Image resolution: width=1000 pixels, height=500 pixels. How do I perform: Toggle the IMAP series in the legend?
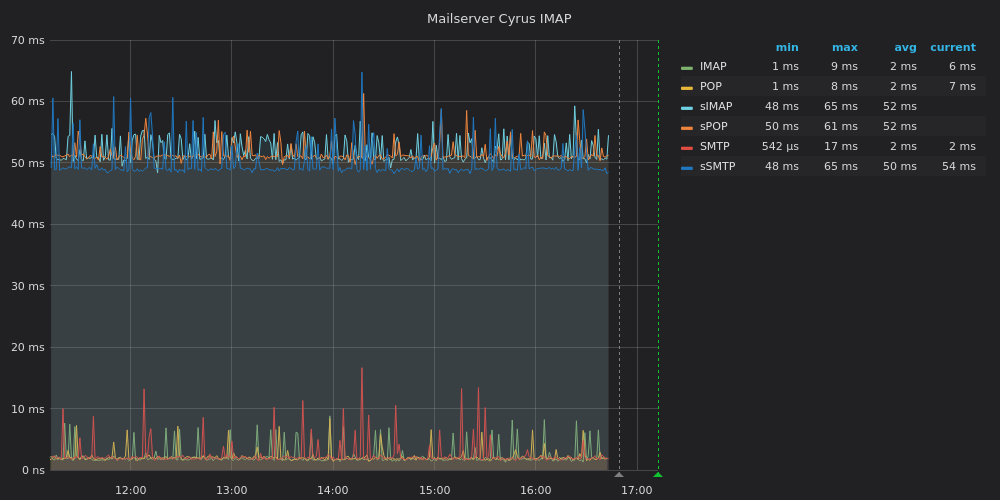pyautogui.click(x=713, y=67)
